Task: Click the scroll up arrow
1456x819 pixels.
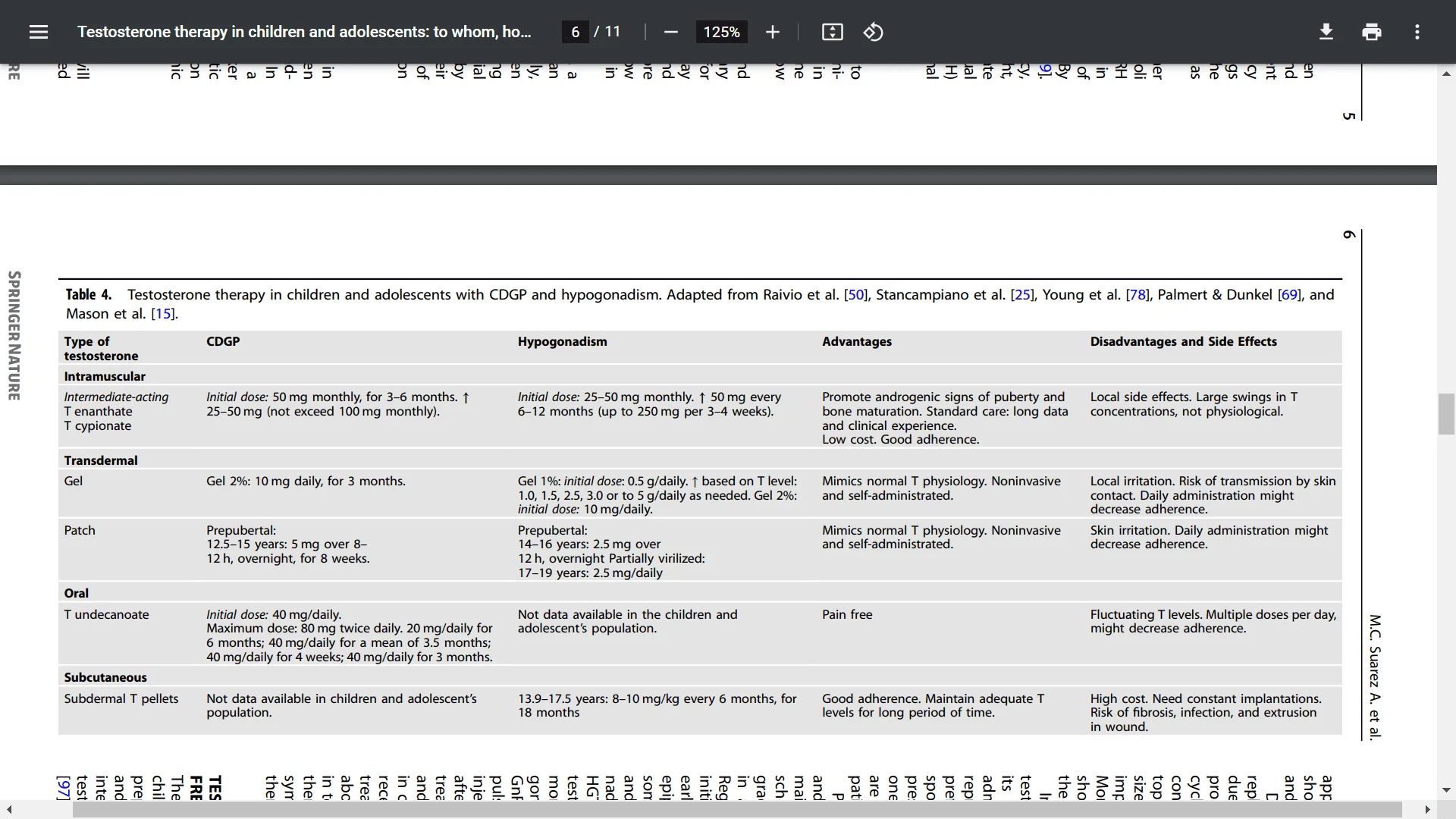Action: tap(1446, 74)
